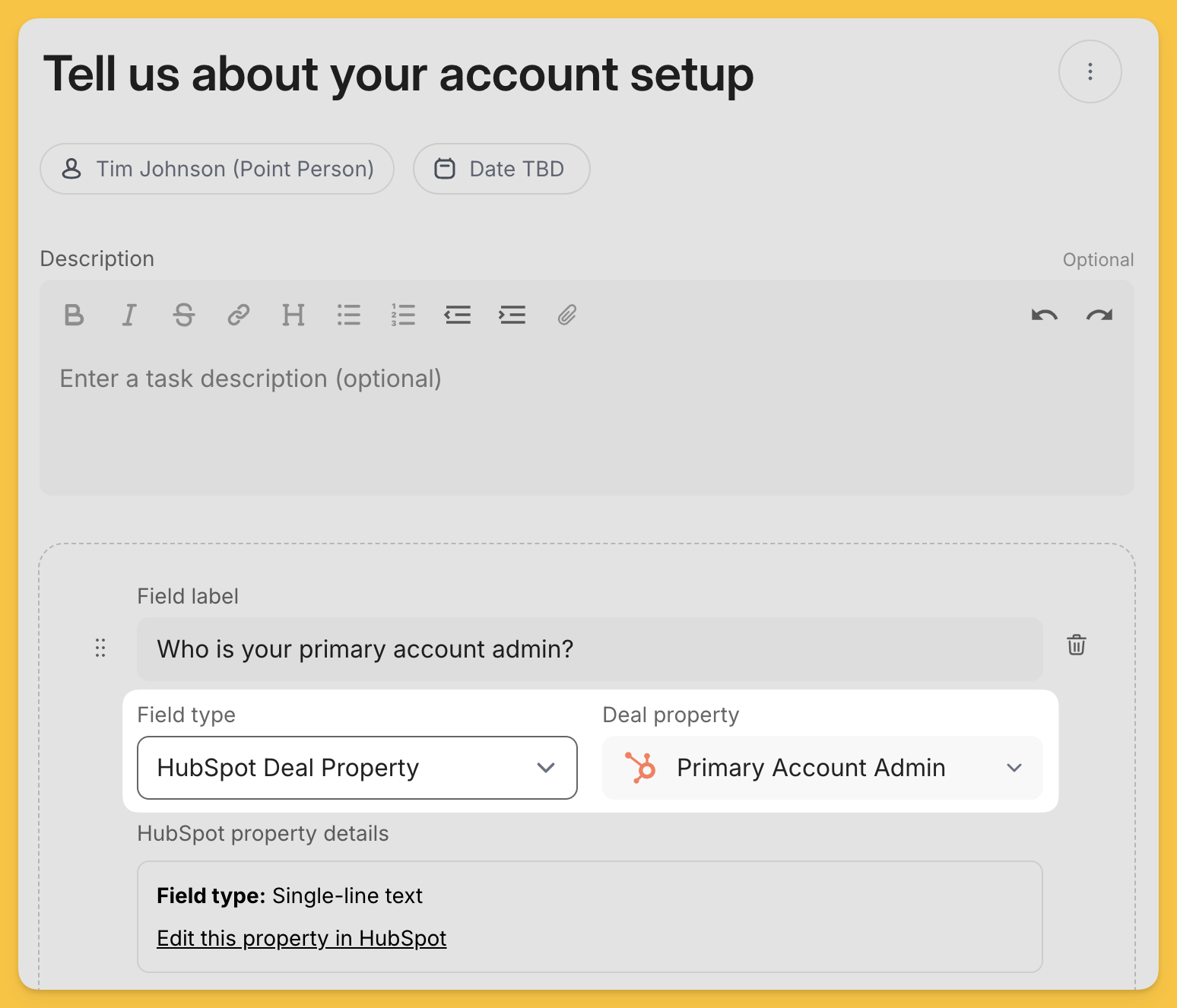Apply heading style from toolbar
This screenshot has height=1008, width=1177.
pos(293,315)
